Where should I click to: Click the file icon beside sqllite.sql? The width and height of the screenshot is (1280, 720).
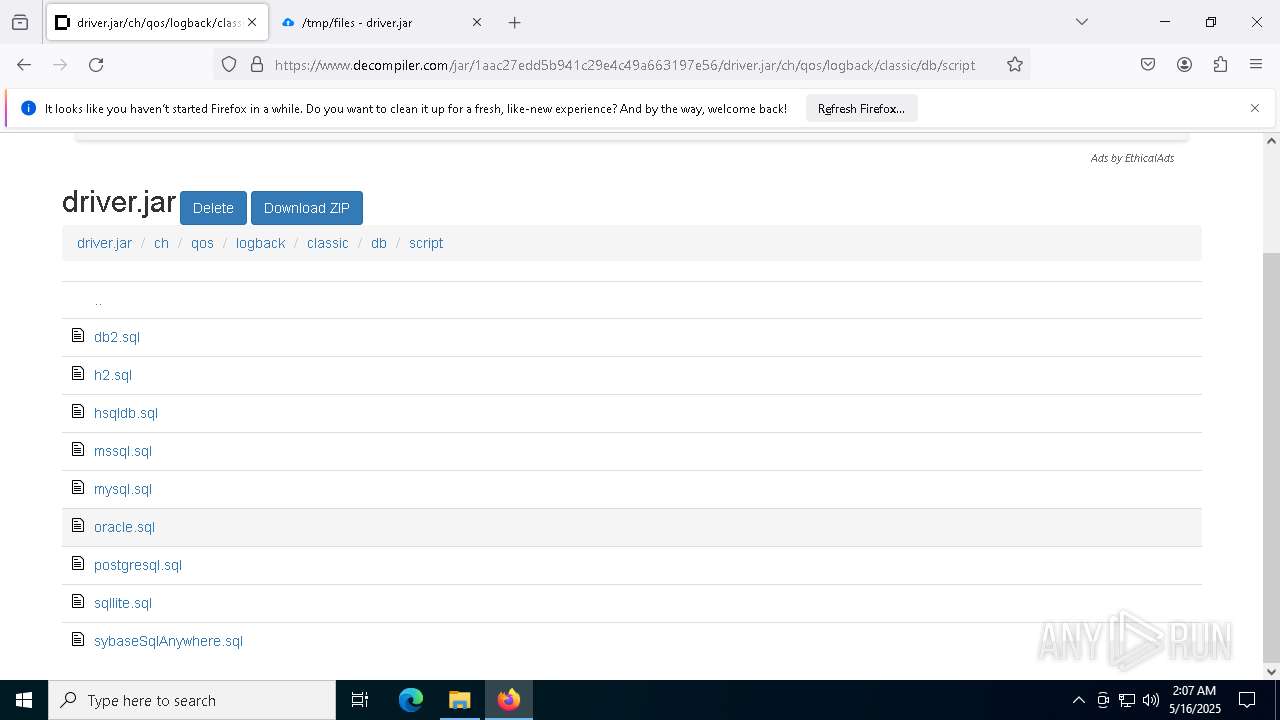coord(78,601)
